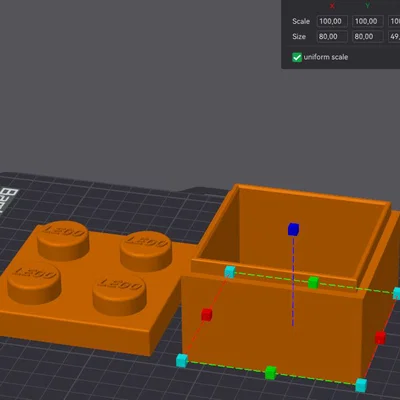This screenshot has height=400, width=400.
Task: Click the "Scale" row label
Action: pyautogui.click(x=301, y=21)
